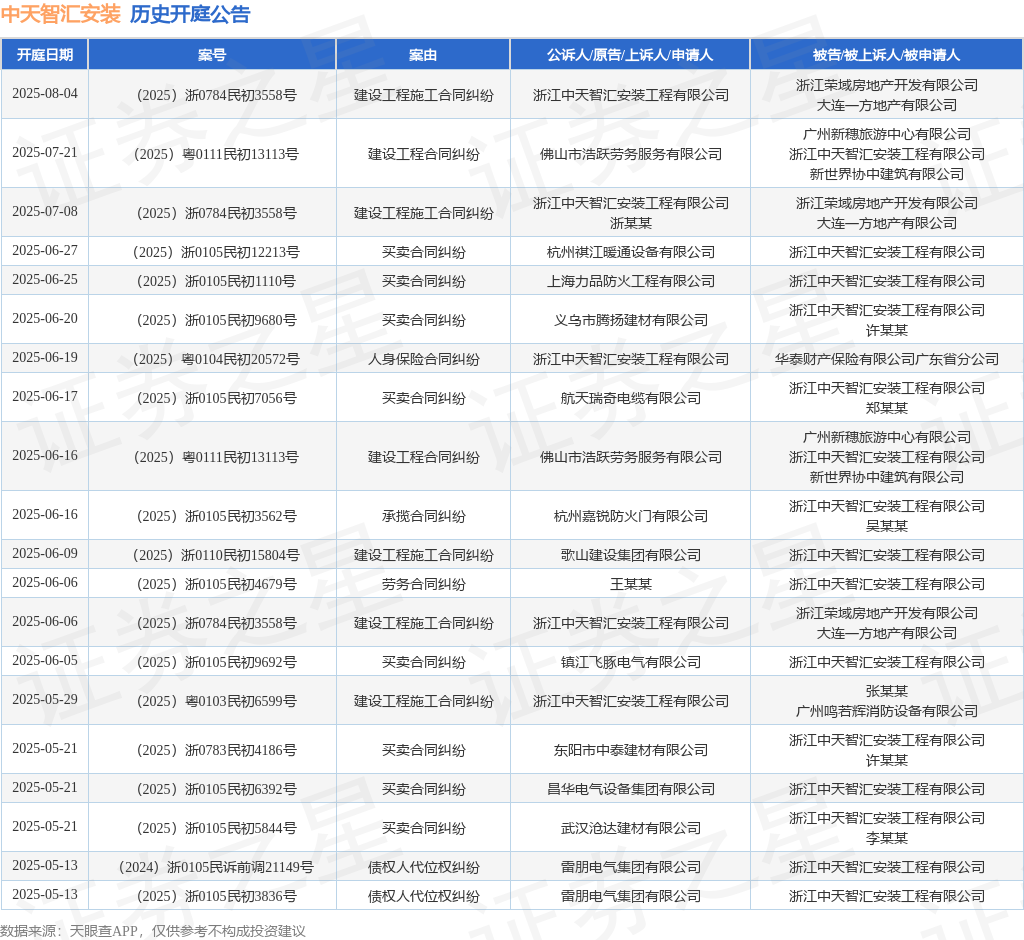Select the 案由 column header
Image resolution: width=1024 pixels, height=940 pixels.
pos(423,55)
